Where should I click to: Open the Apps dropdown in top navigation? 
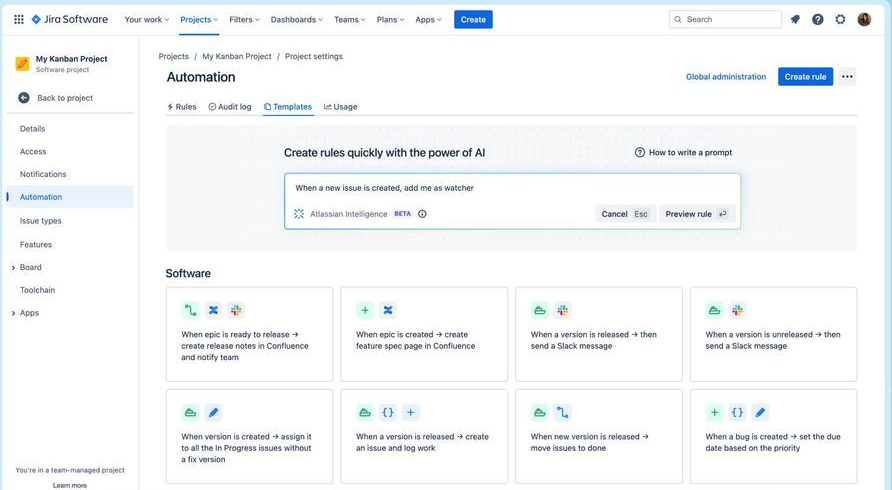428,19
